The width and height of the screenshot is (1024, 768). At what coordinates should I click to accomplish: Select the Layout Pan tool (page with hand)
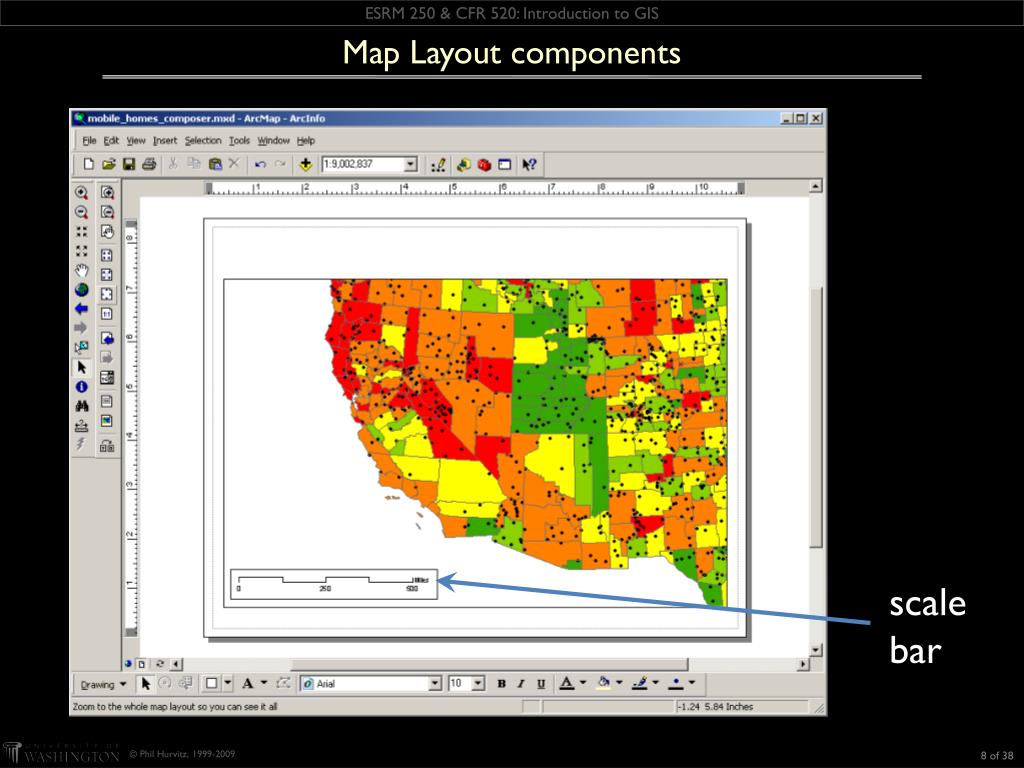pos(107,232)
